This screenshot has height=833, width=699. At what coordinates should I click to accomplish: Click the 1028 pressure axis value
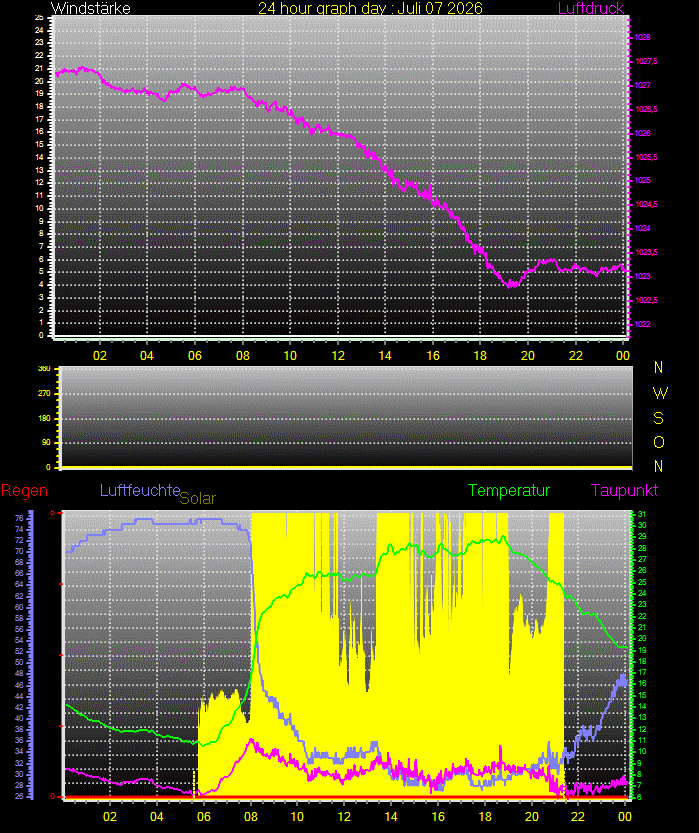tap(642, 38)
